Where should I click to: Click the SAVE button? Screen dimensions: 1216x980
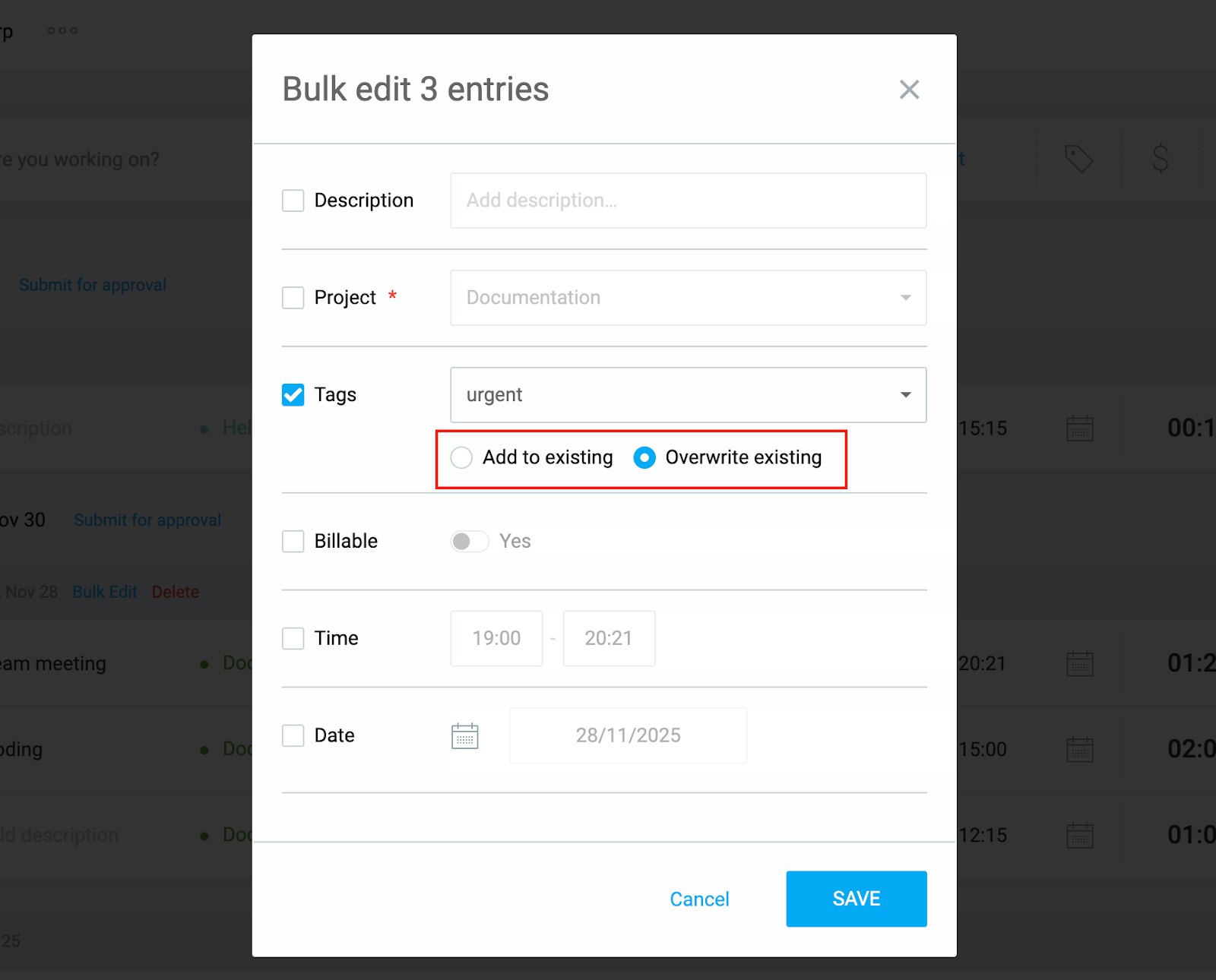[856, 899]
